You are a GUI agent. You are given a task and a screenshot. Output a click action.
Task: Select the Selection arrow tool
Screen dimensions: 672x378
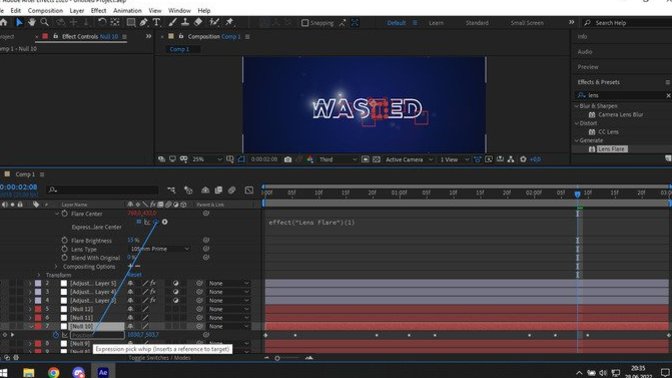(19, 22)
